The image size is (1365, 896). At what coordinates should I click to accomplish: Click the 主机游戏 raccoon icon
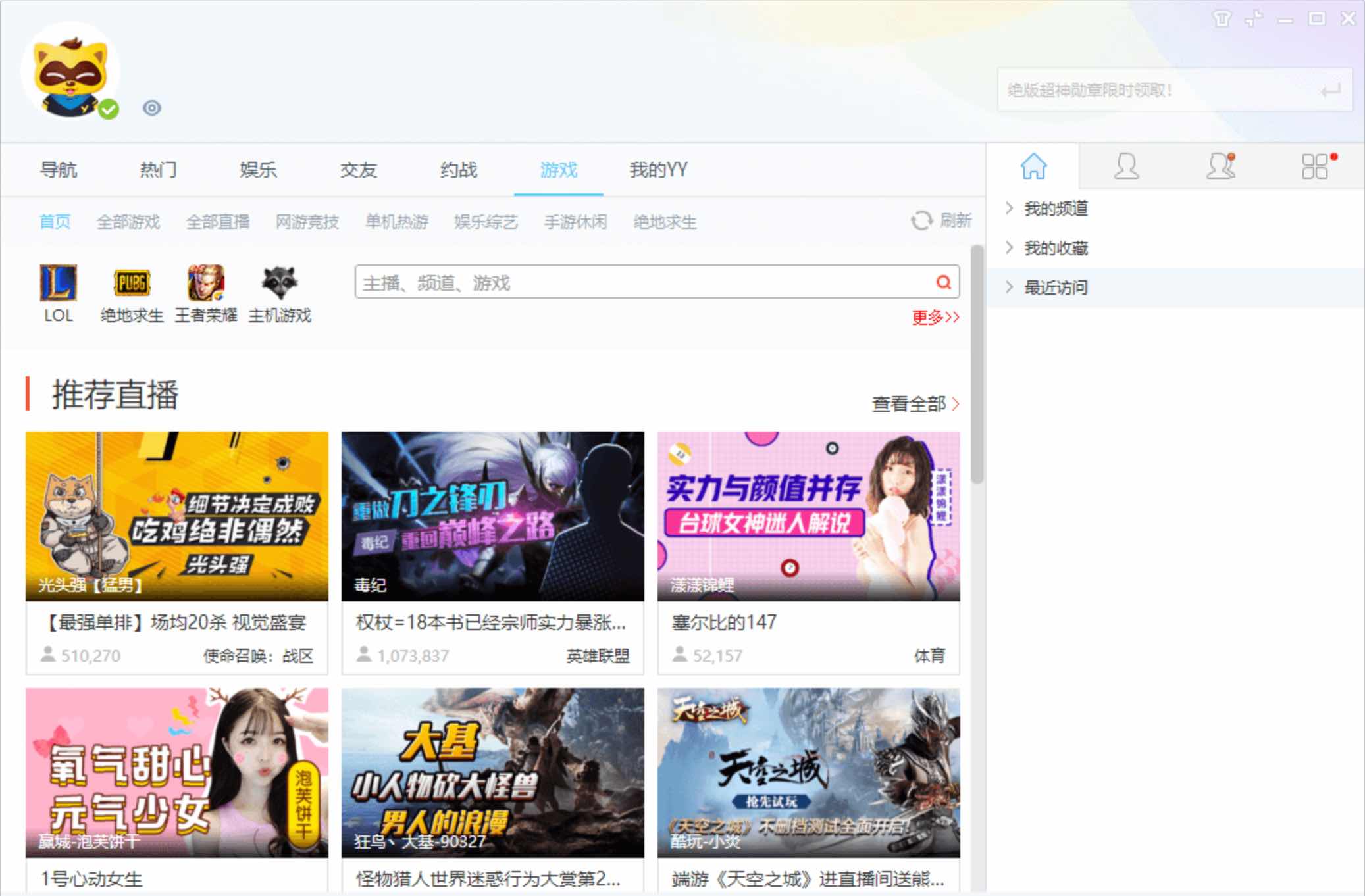280,283
